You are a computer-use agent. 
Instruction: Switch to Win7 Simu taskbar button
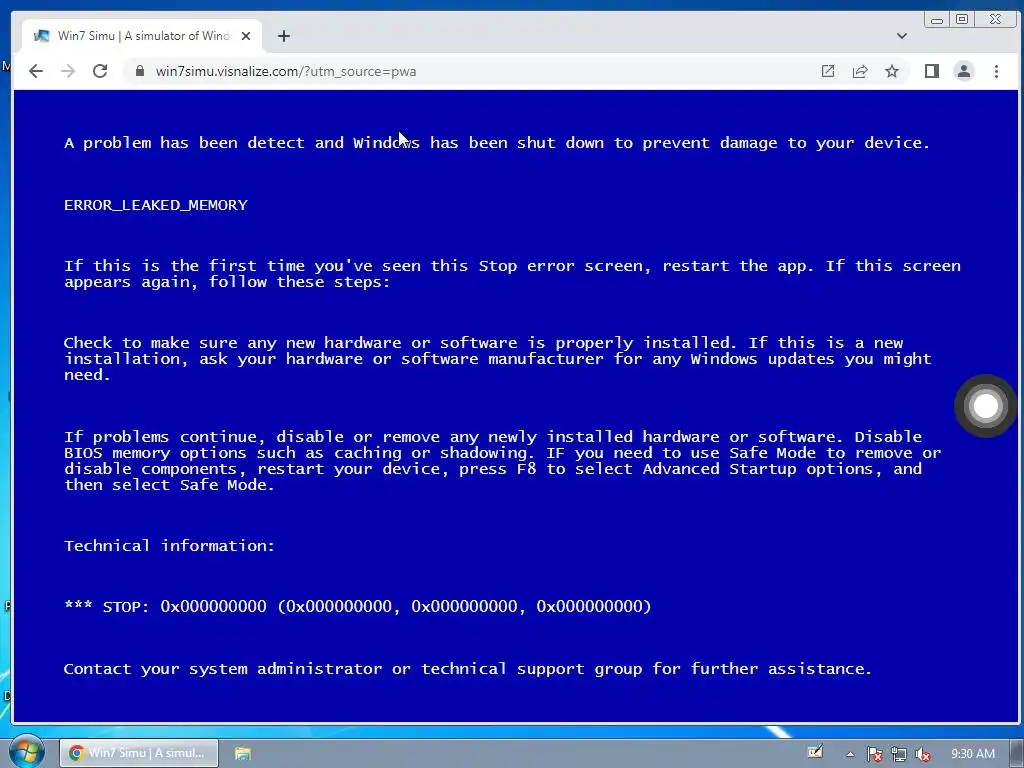point(139,753)
